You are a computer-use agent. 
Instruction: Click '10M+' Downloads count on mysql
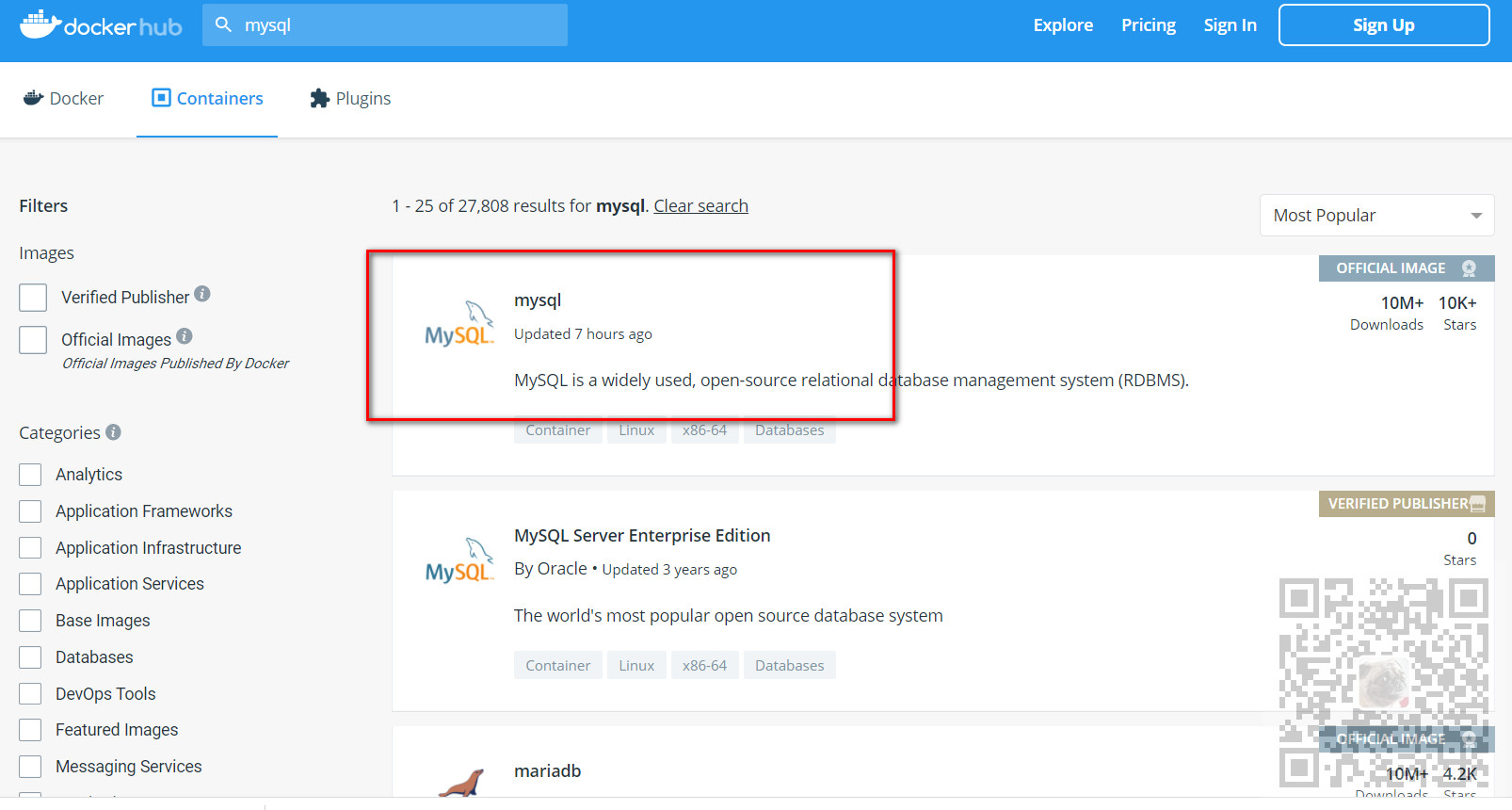click(1402, 303)
